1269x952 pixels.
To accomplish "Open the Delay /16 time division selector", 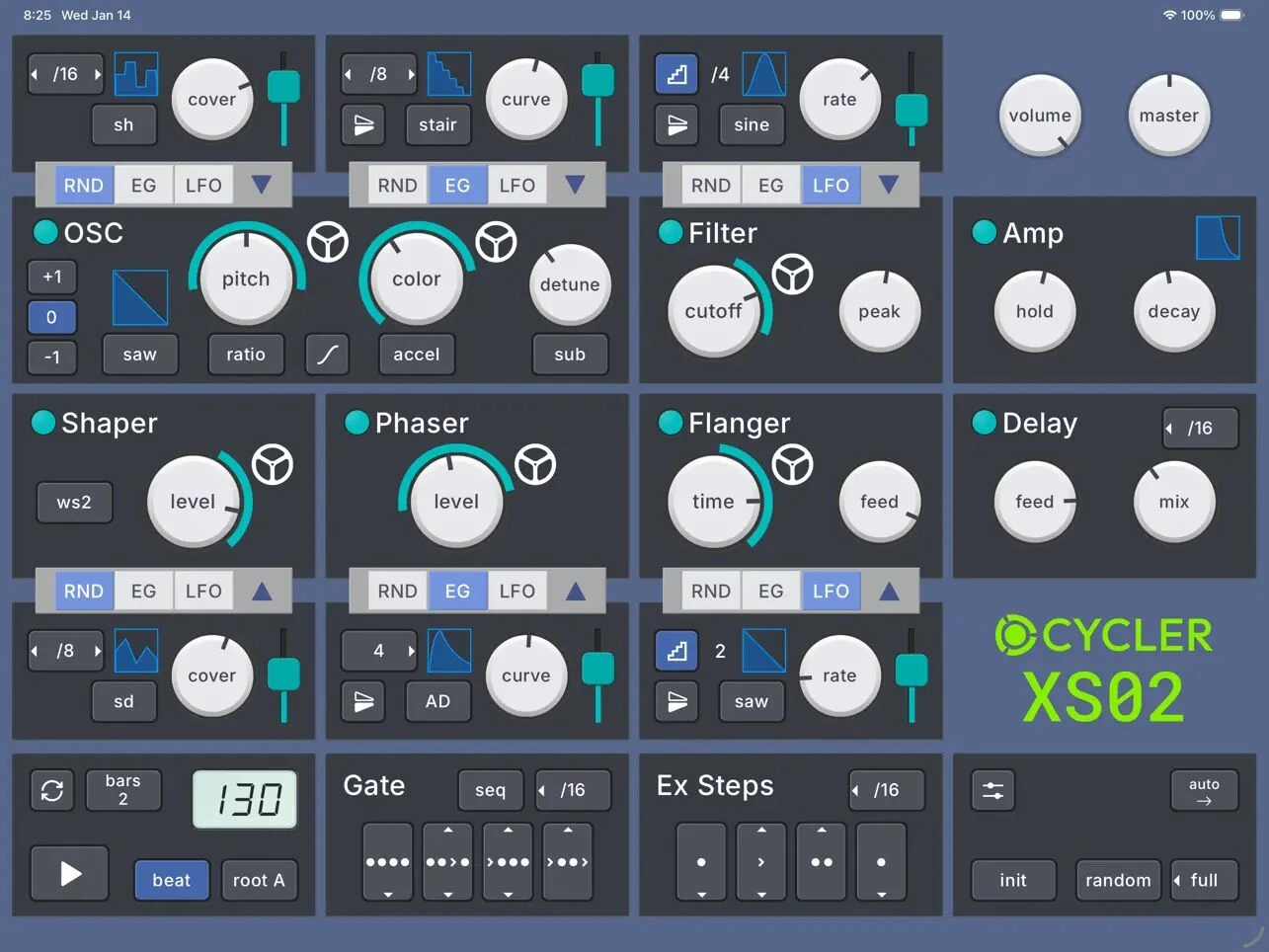I will click(1200, 429).
